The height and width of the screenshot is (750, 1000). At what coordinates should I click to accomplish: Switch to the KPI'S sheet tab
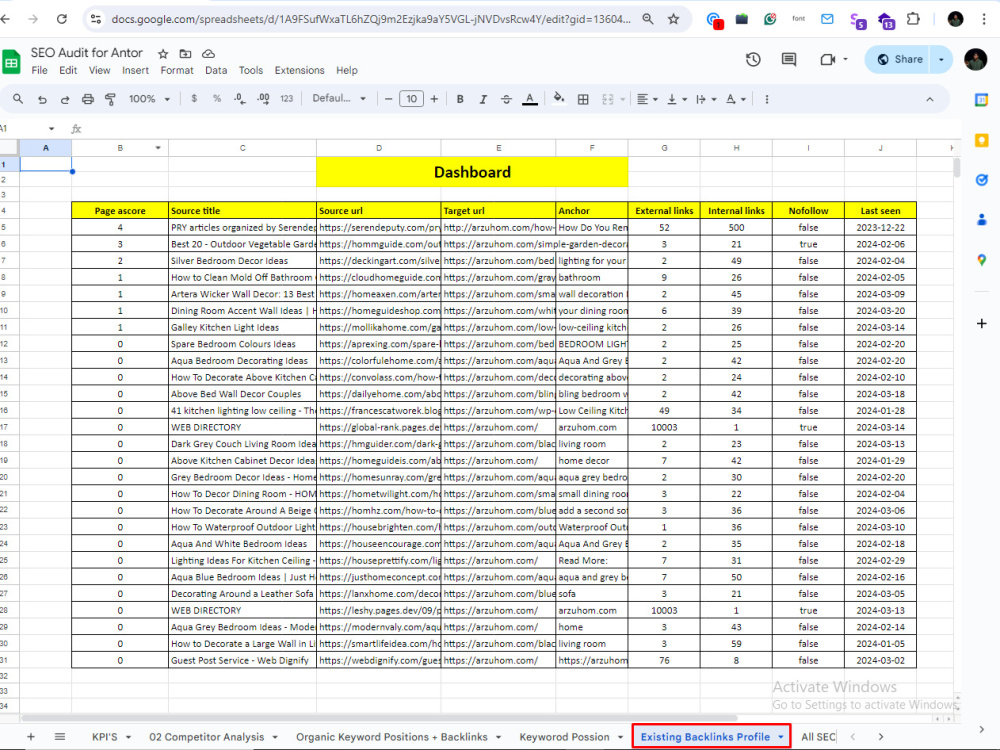coord(105,737)
